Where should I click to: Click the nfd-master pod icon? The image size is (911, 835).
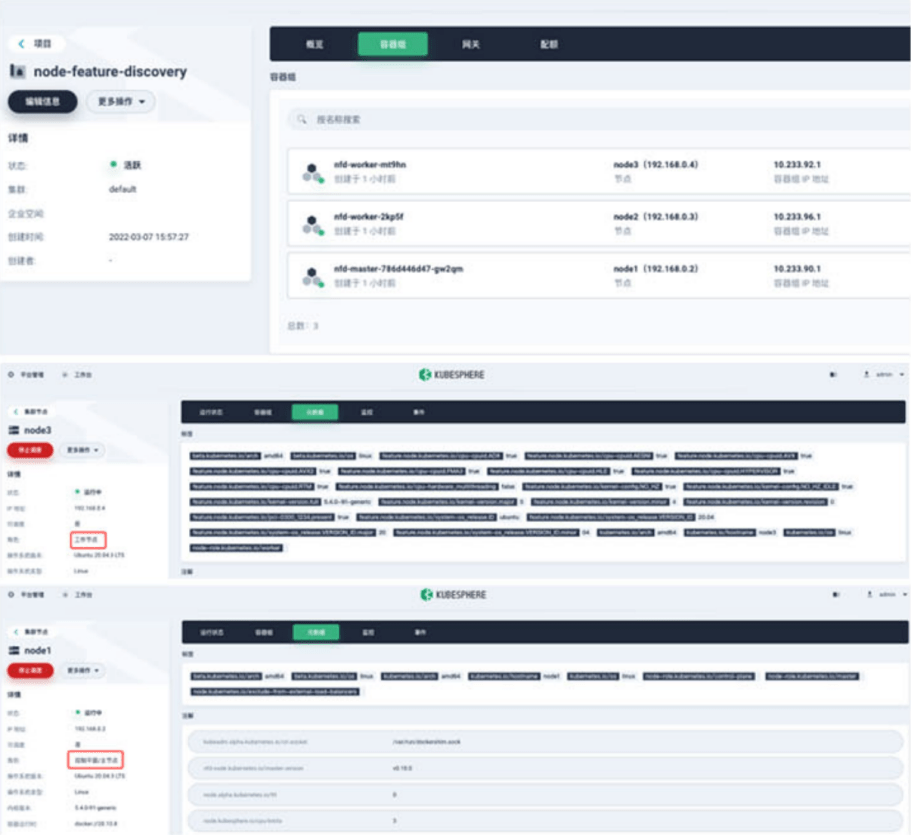(313, 276)
